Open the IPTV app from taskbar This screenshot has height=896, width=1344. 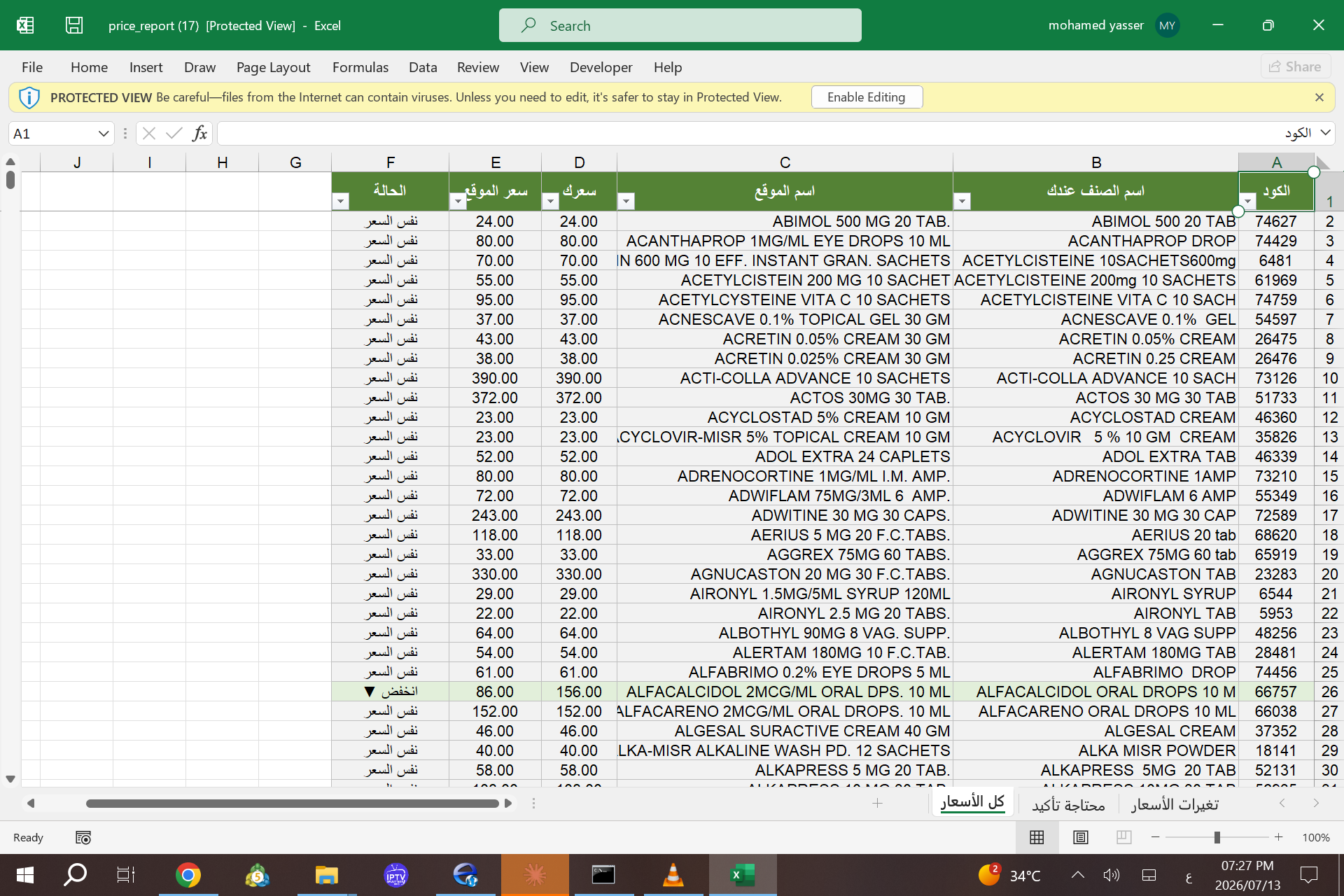(x=395, y=875)
